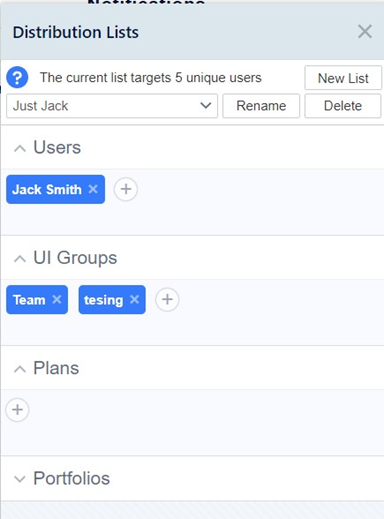384x519 pixels.
Task: Click the blue question mark help icon
Action: click(x=17, y=77)
